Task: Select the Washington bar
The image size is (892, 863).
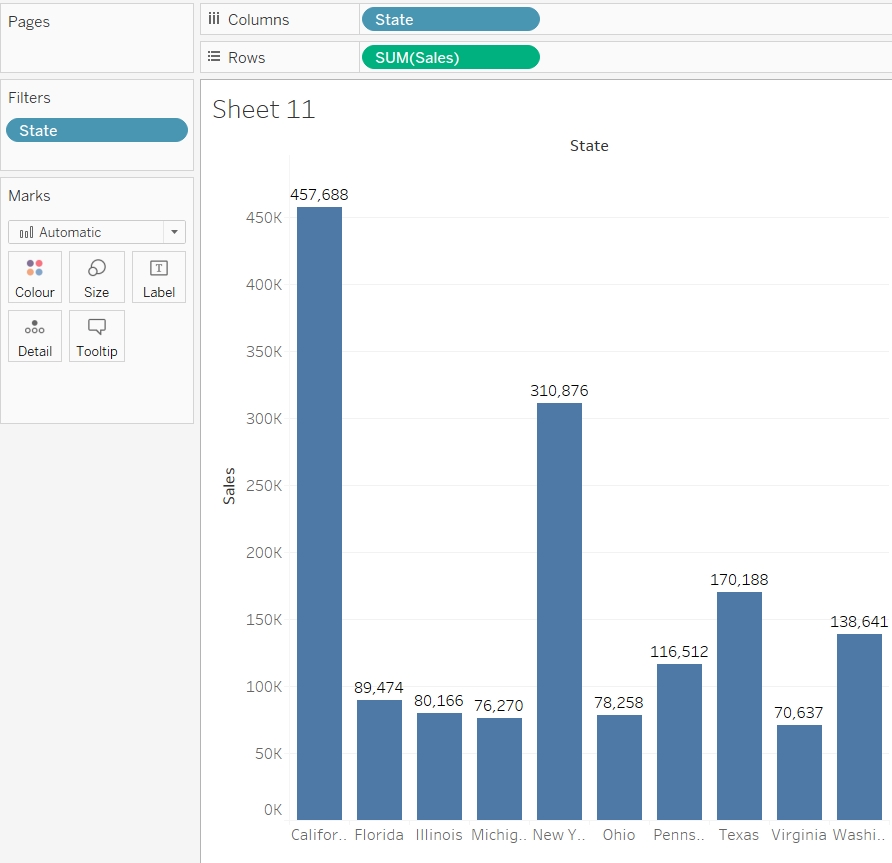Action: [x=859, y=726]
